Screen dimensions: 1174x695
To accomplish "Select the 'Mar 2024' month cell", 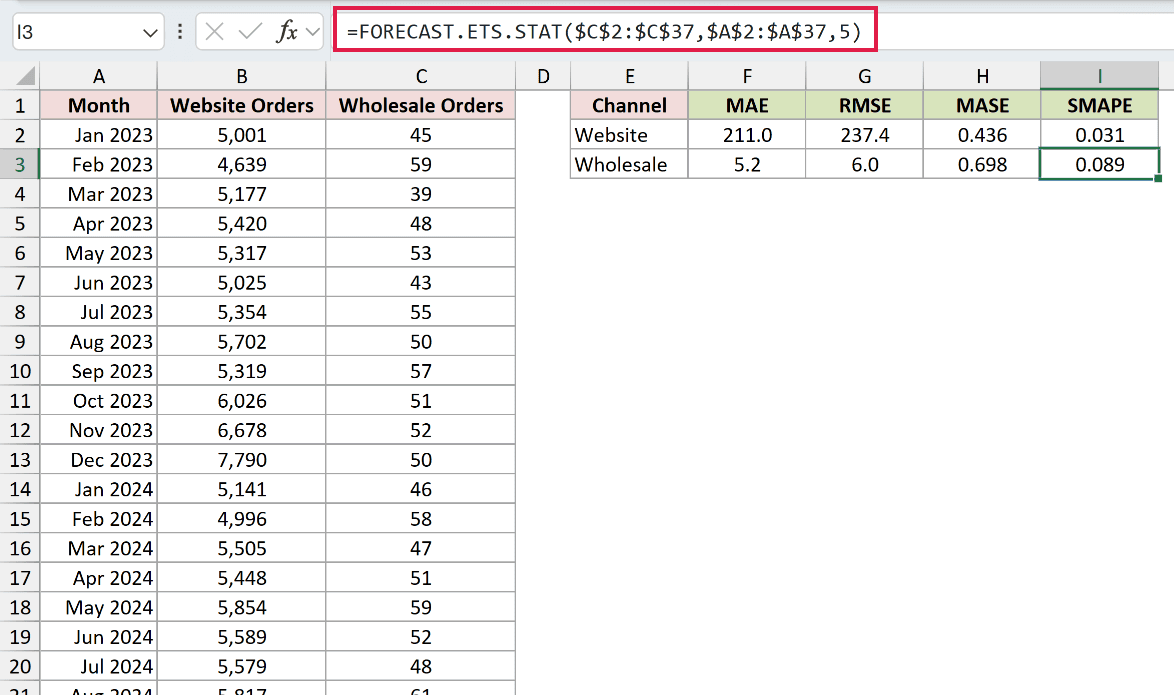I will [99, 548].
